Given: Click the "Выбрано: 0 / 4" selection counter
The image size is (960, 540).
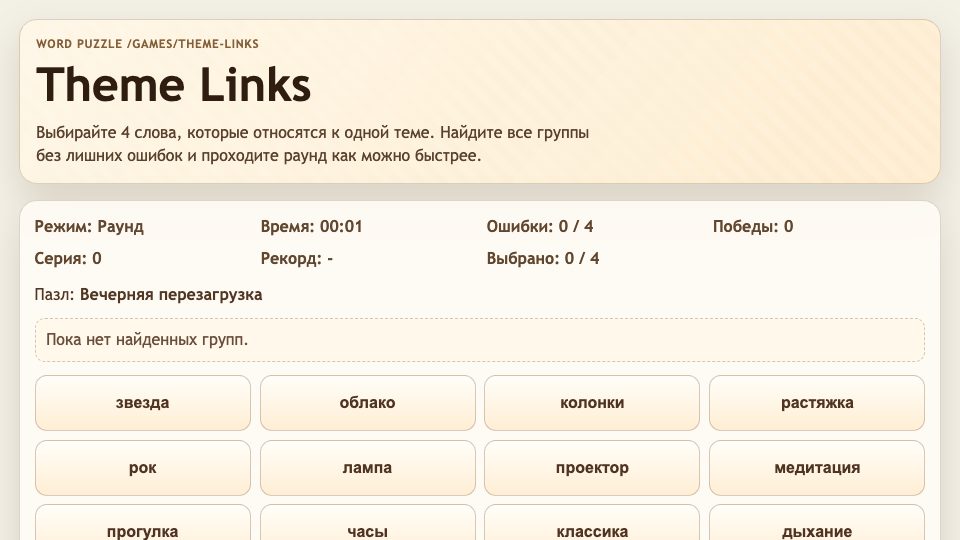Looking at the screenshot, I should coord(543,259).
